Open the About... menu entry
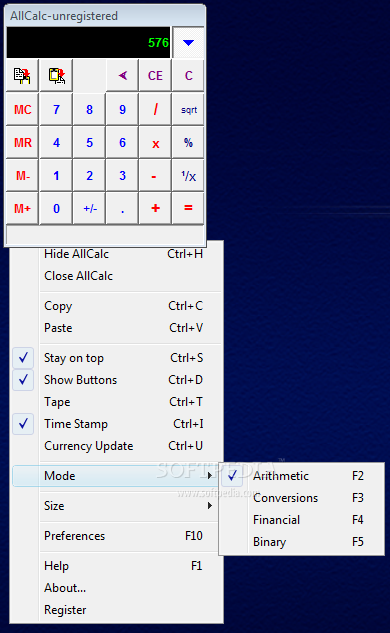Screen dimensions: 390x633 click(x=117, y=588)
